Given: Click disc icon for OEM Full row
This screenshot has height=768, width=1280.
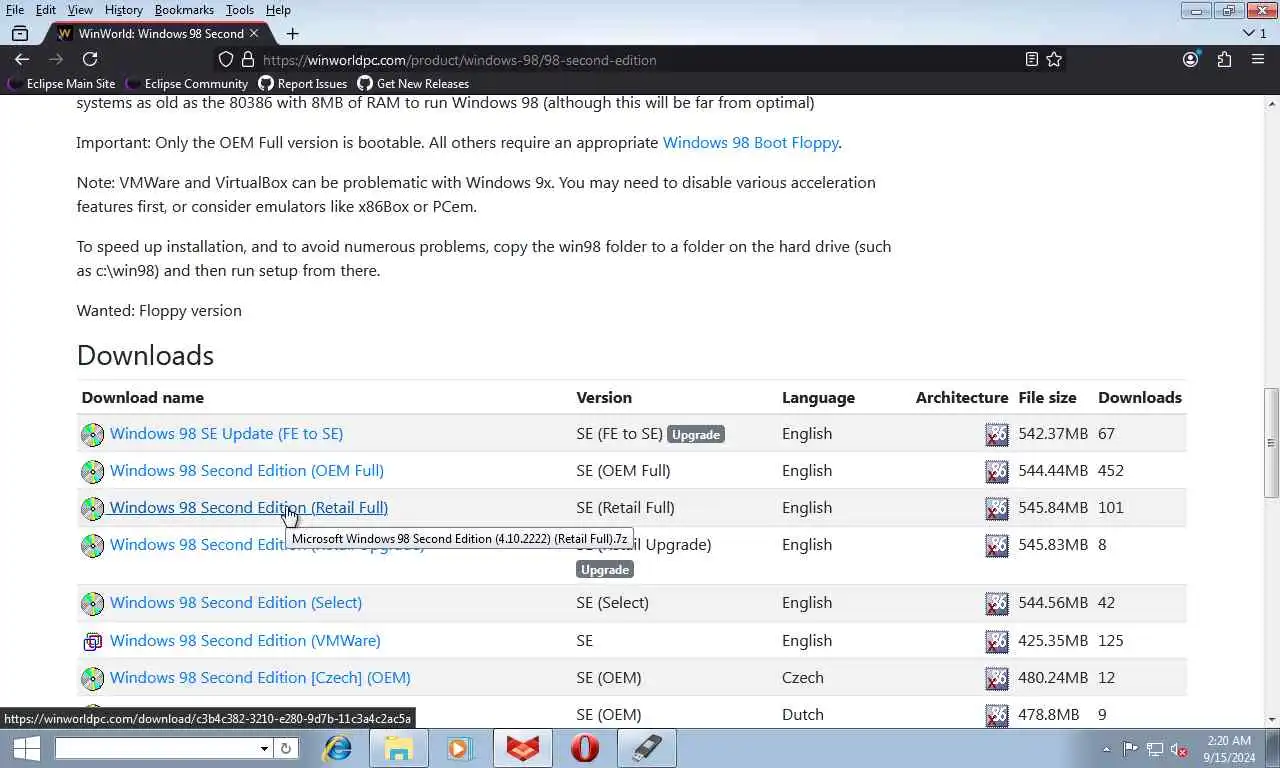Looking at the screenshot, I should tap(92, 471).
